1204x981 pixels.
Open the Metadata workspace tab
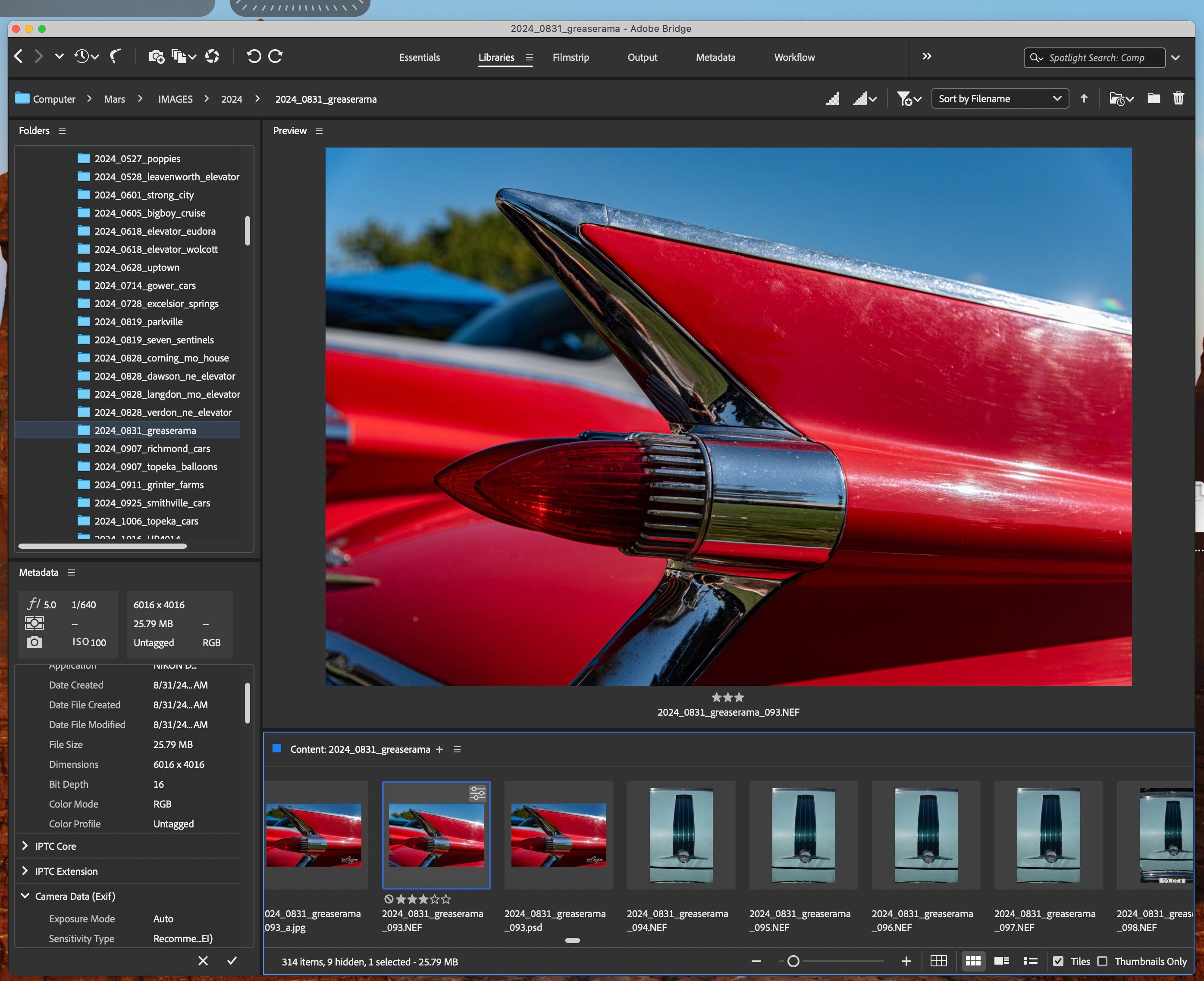click(x=715, y=57)
